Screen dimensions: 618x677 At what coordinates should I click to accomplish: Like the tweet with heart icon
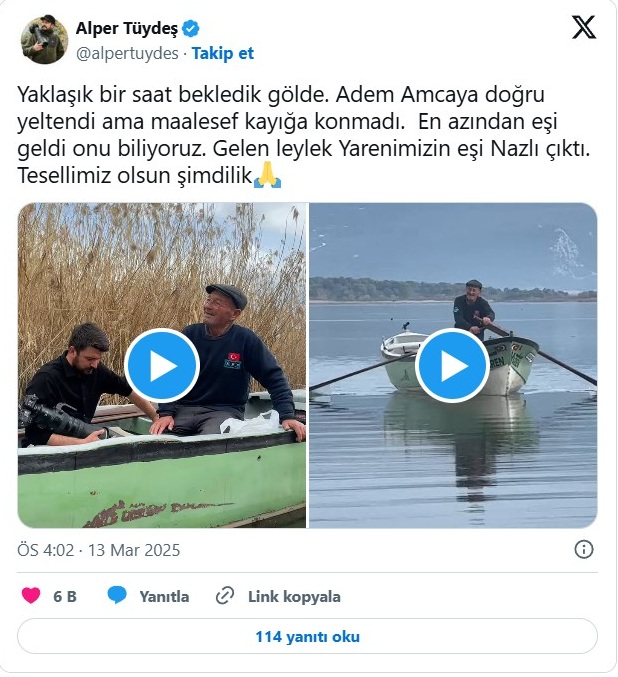(x=31, y=596)
